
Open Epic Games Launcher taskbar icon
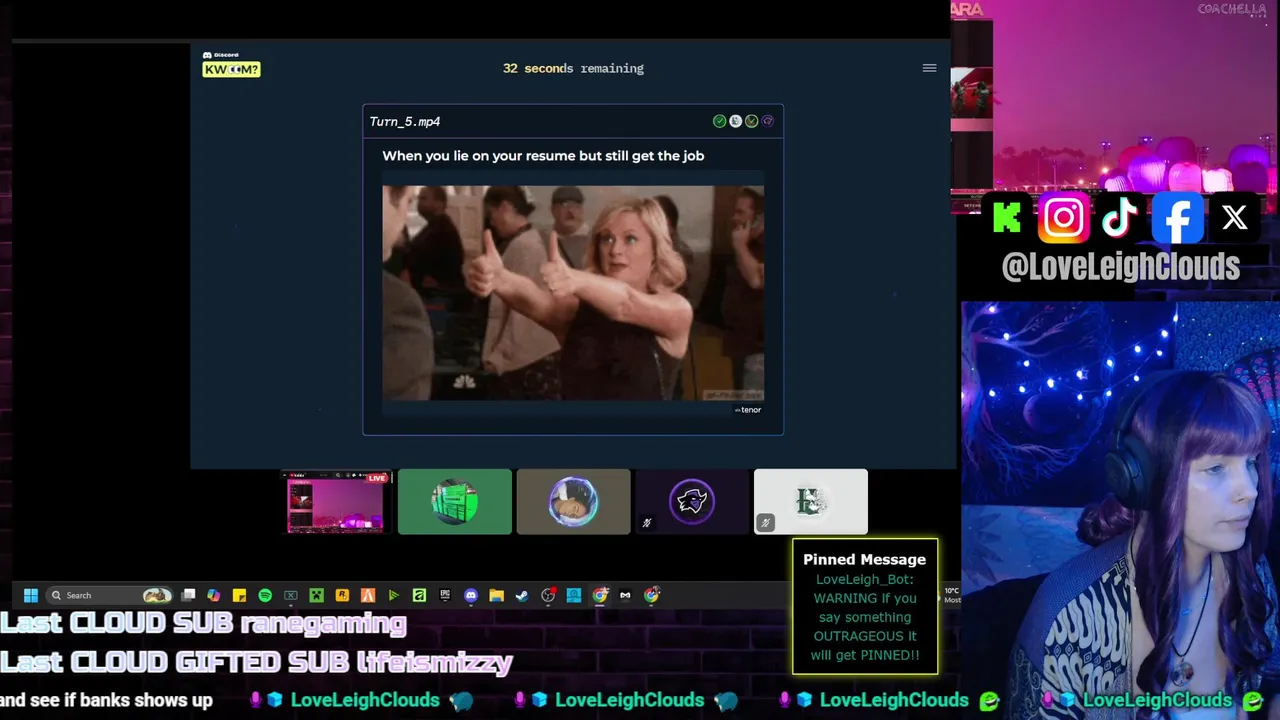coord(445,595)
